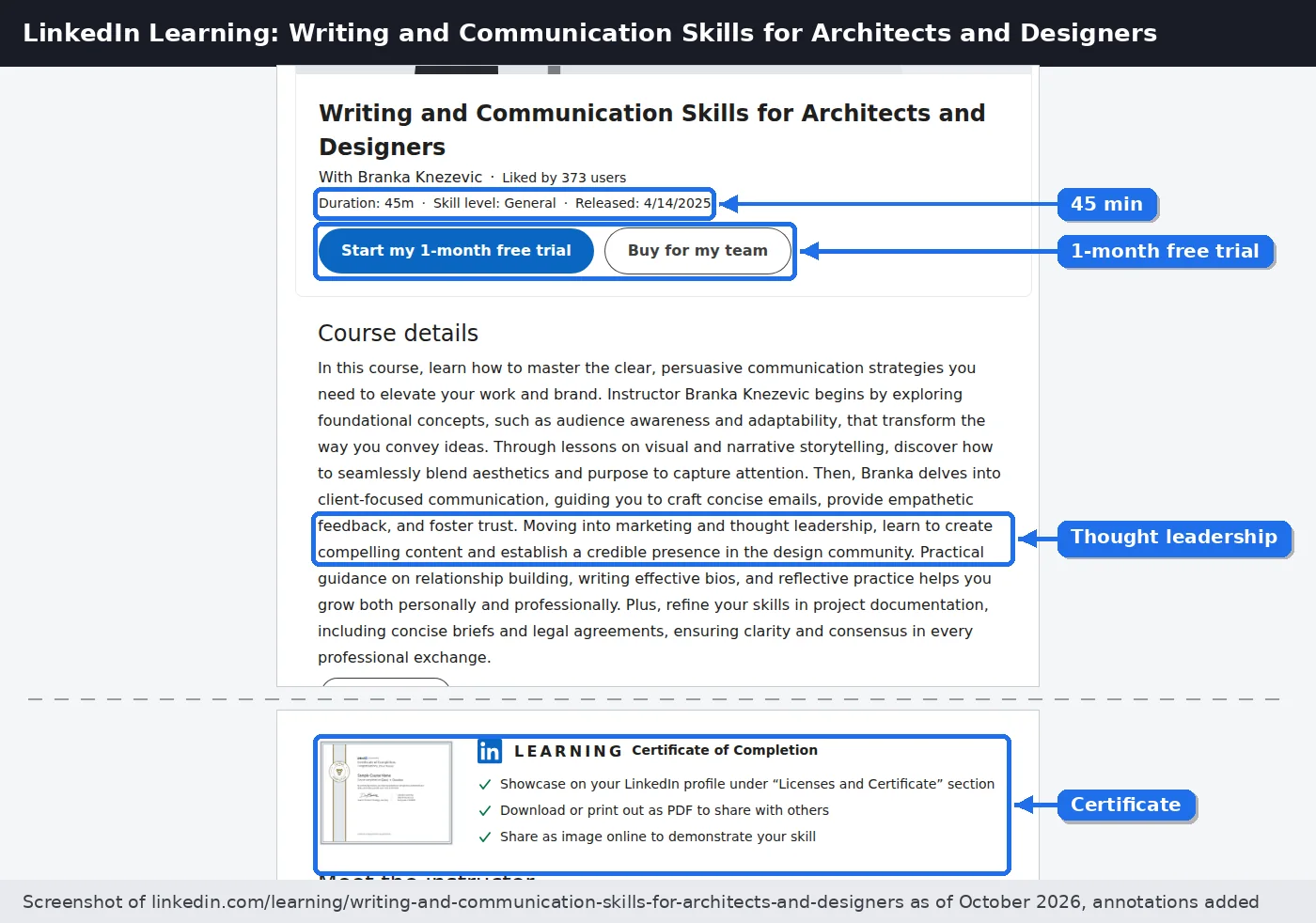Click the 'Skill level: General' text
Screen dimensions: 1316x923
494,203
